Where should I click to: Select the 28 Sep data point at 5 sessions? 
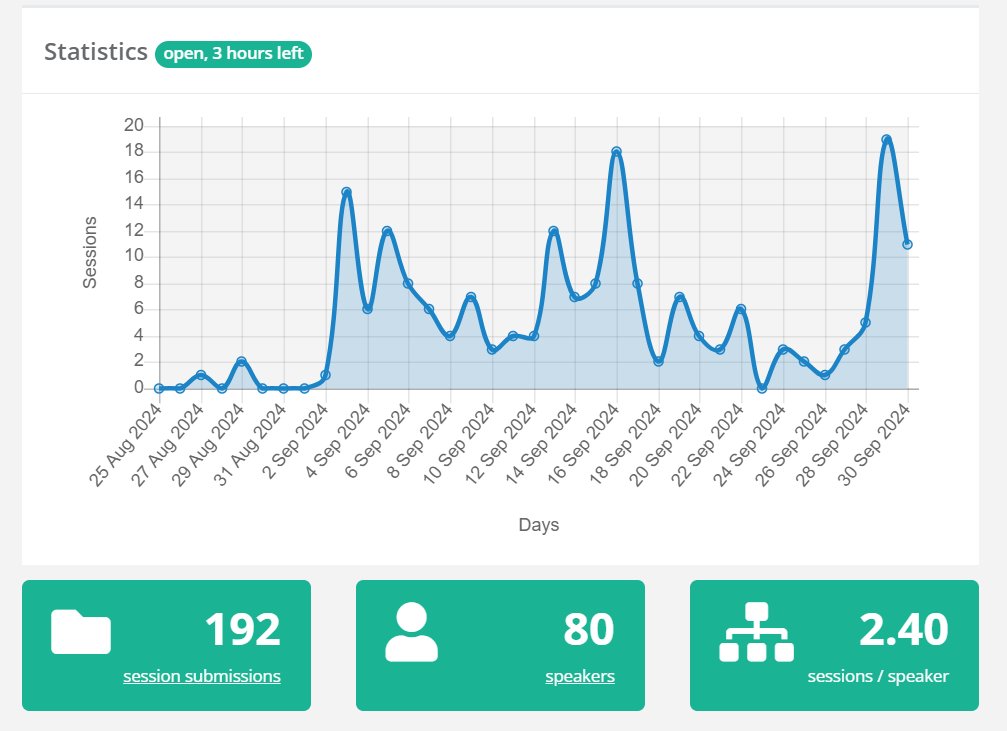tap(865, 322)
